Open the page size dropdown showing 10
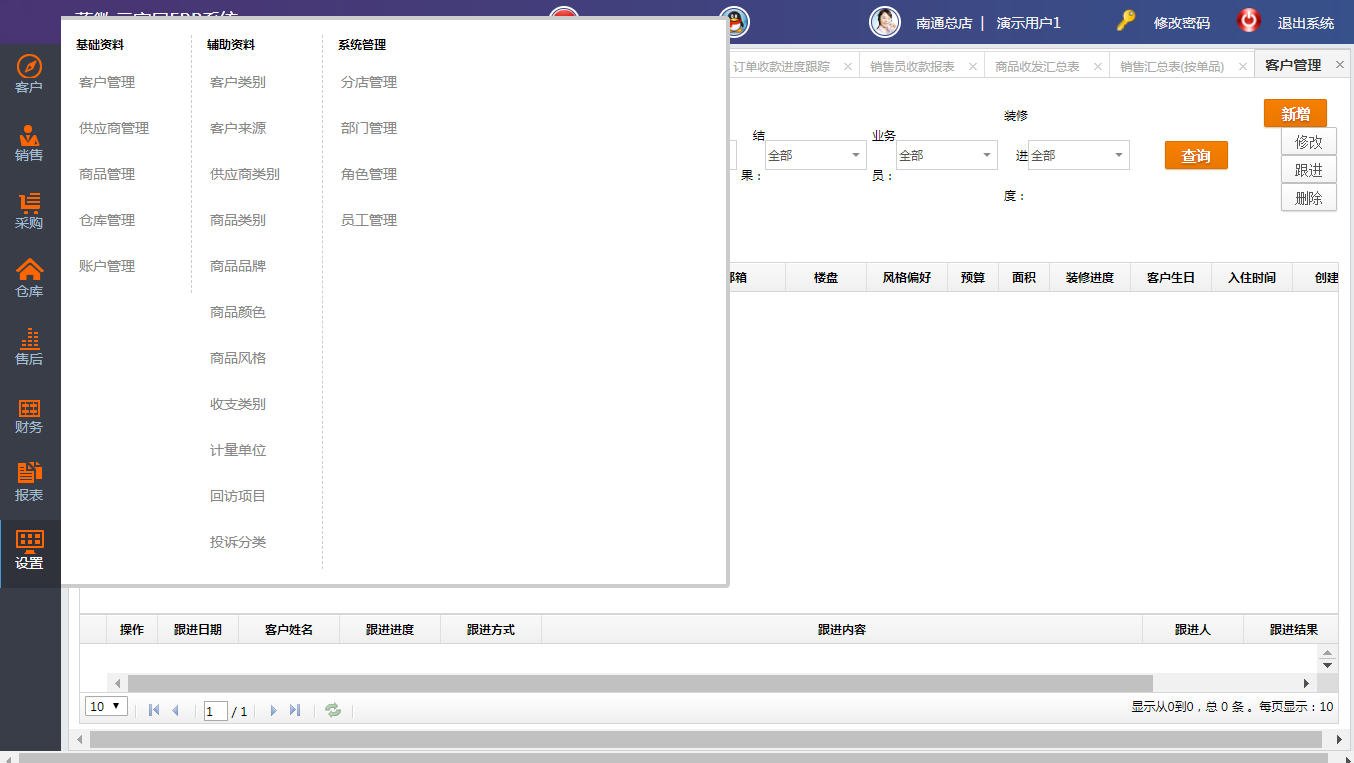 coord(106,706)
